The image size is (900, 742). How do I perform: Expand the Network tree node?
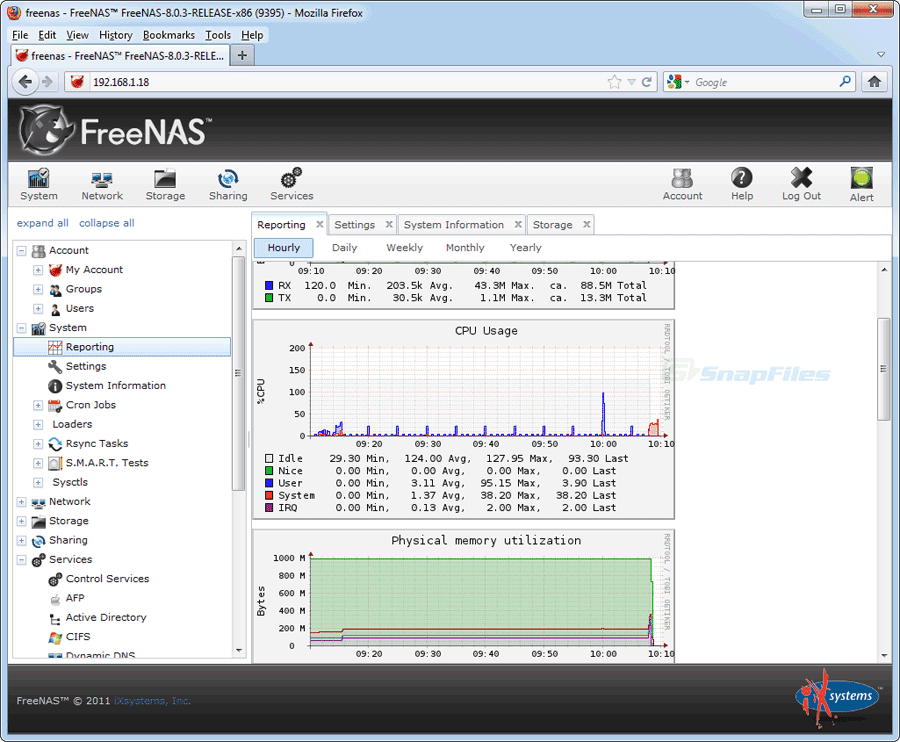tap(21, 502)
